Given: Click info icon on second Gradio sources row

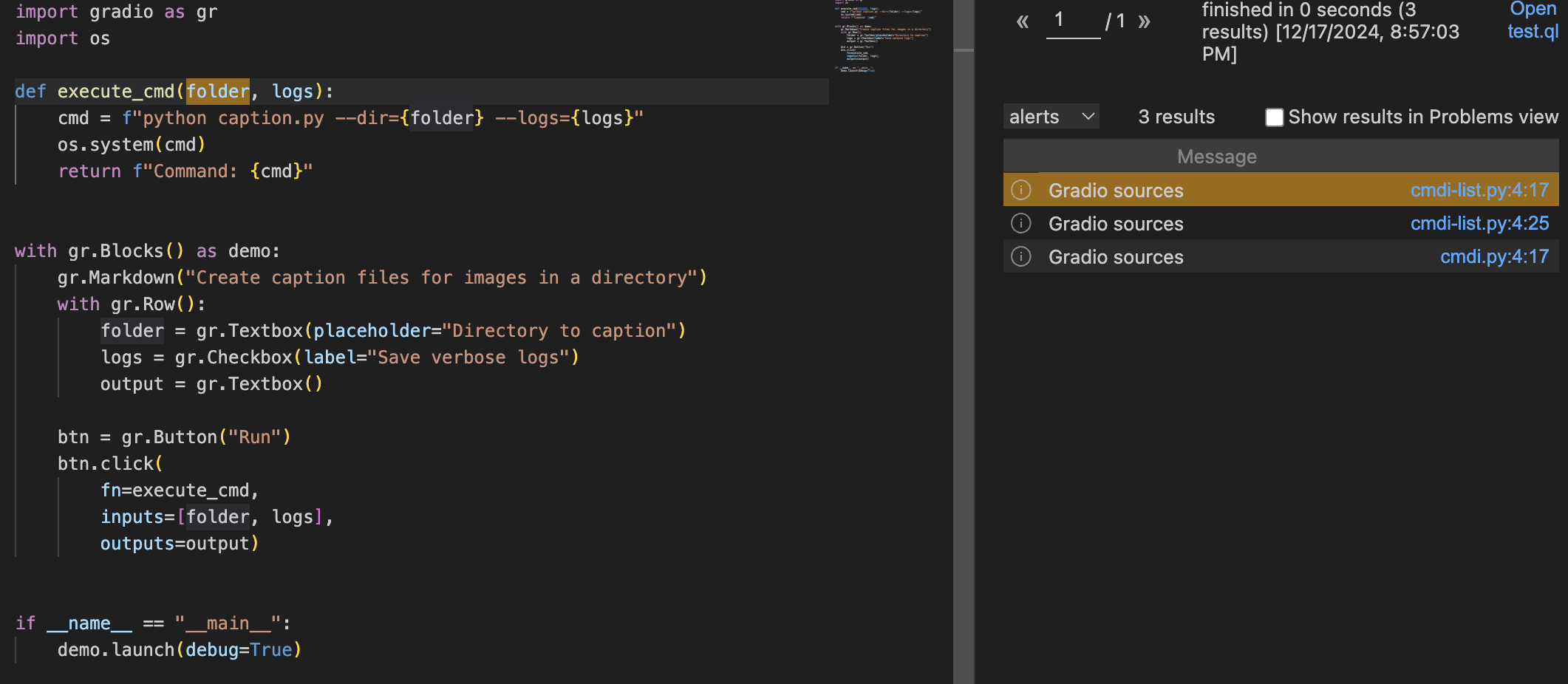Looking at the screenshot, I should pyautogui.click(x=1020, y=223).
